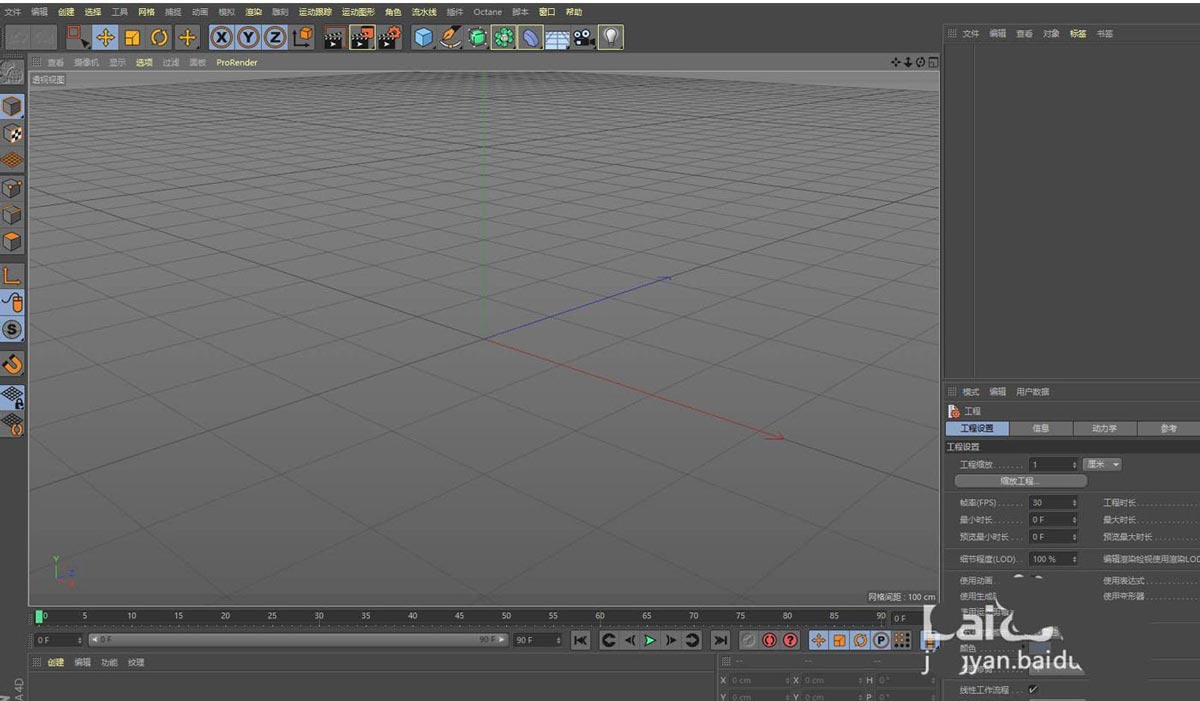Render to Picture Viewer
Viewport: 1200px width, 701px height.
362,38
